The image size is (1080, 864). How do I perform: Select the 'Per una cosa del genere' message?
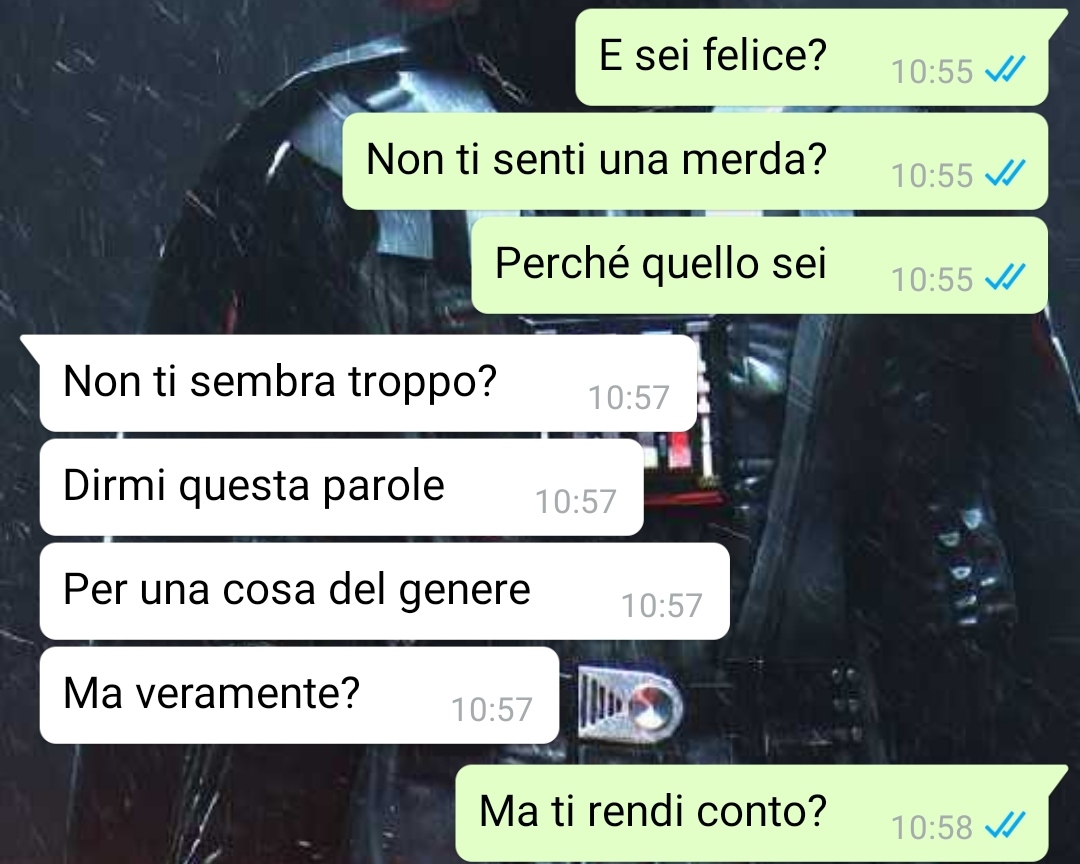tap(384, 591)
